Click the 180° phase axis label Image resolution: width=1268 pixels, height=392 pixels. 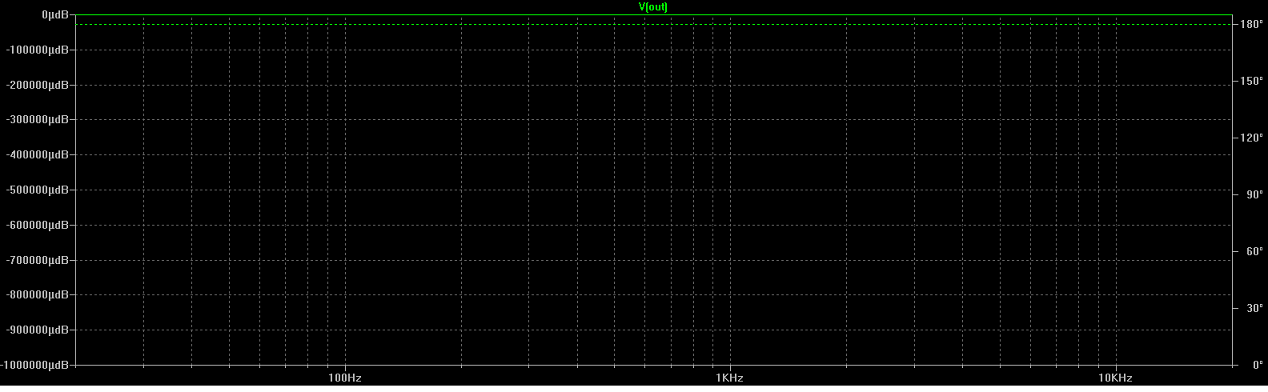click(x=1252, y=24)
